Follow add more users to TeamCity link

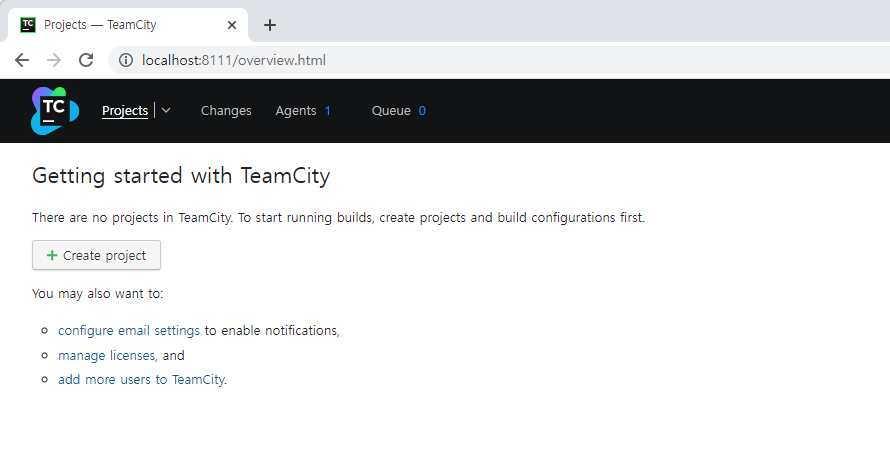[141, 380]
